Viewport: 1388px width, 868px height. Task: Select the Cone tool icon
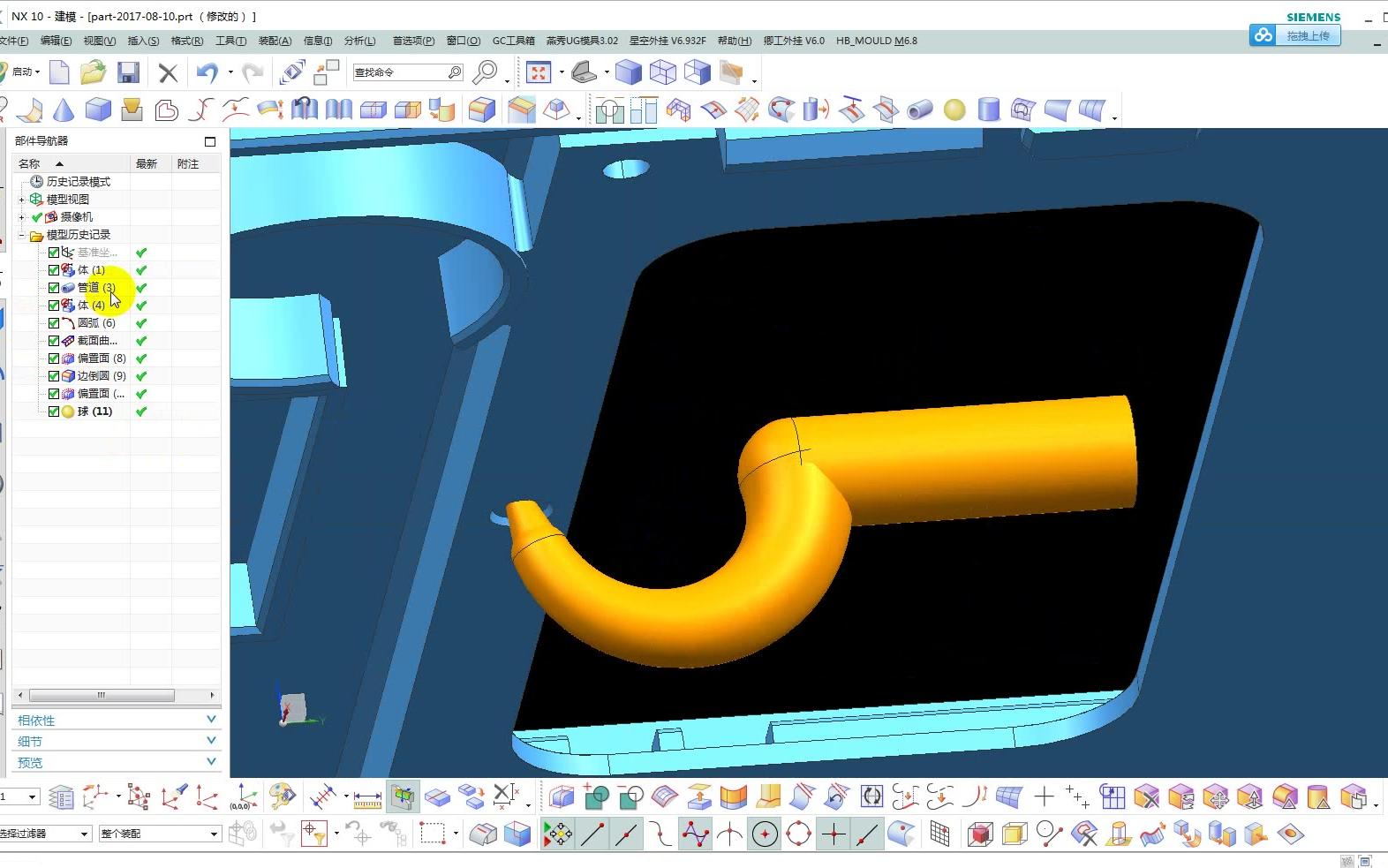64,109
